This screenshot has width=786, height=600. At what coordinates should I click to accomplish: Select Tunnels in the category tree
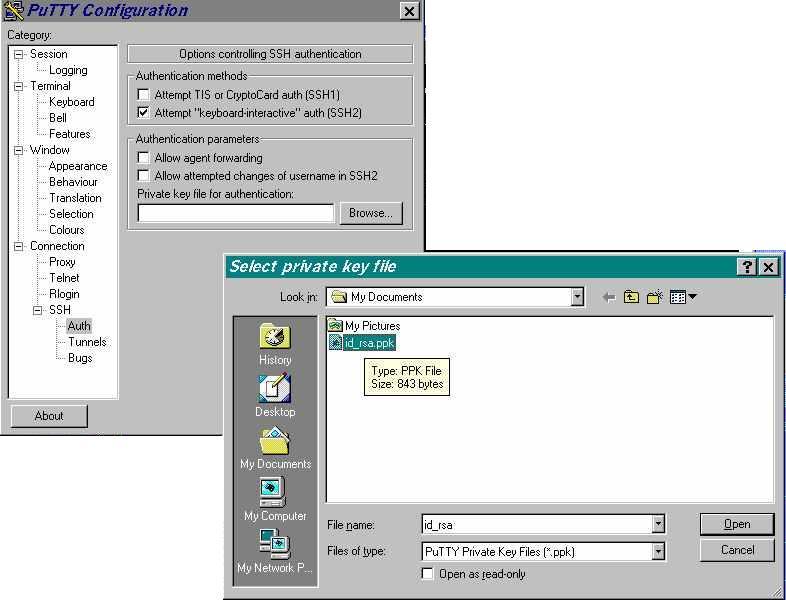[87, 342]
